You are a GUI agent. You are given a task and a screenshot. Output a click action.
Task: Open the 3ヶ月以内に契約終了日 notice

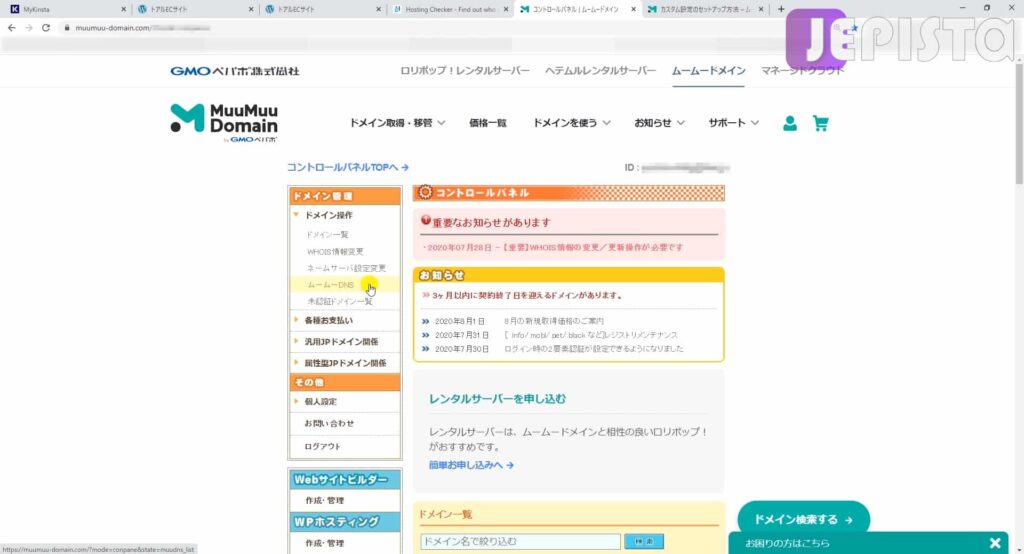pyautogui.click(x=526, y=295)
